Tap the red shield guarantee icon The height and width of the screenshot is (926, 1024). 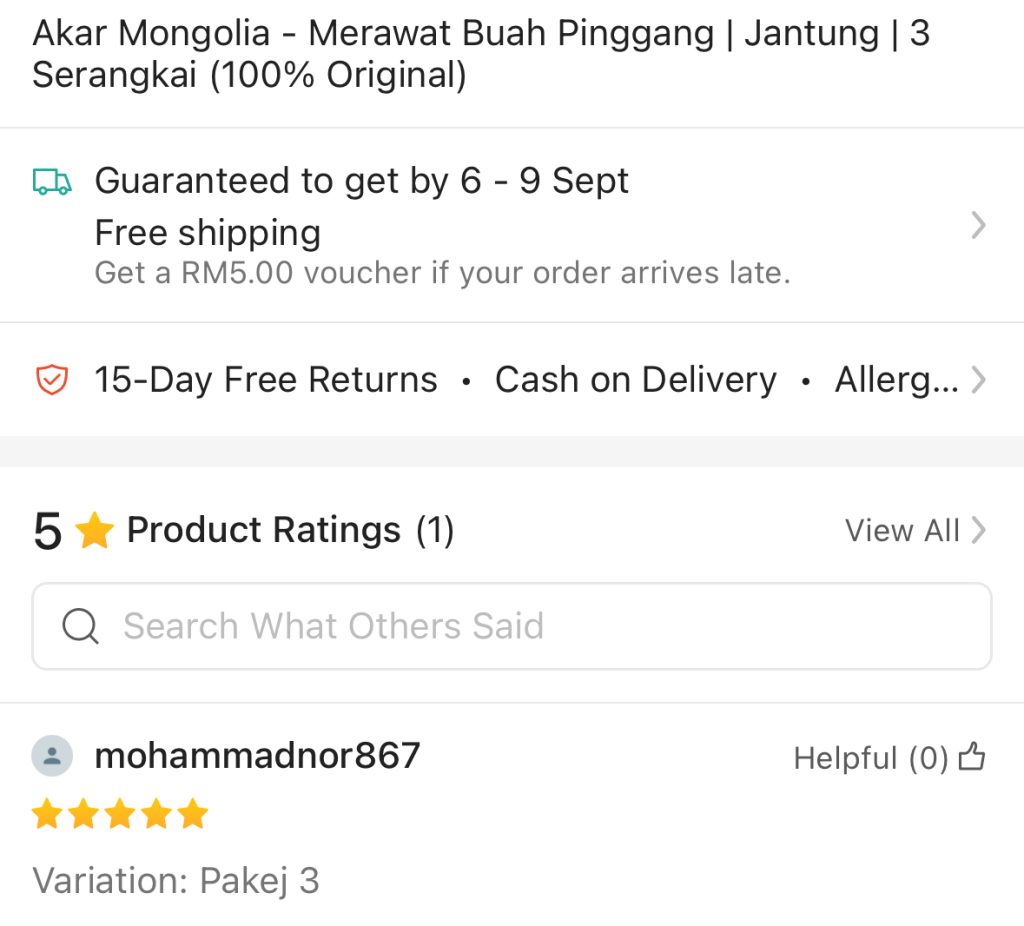pos(52,380)
